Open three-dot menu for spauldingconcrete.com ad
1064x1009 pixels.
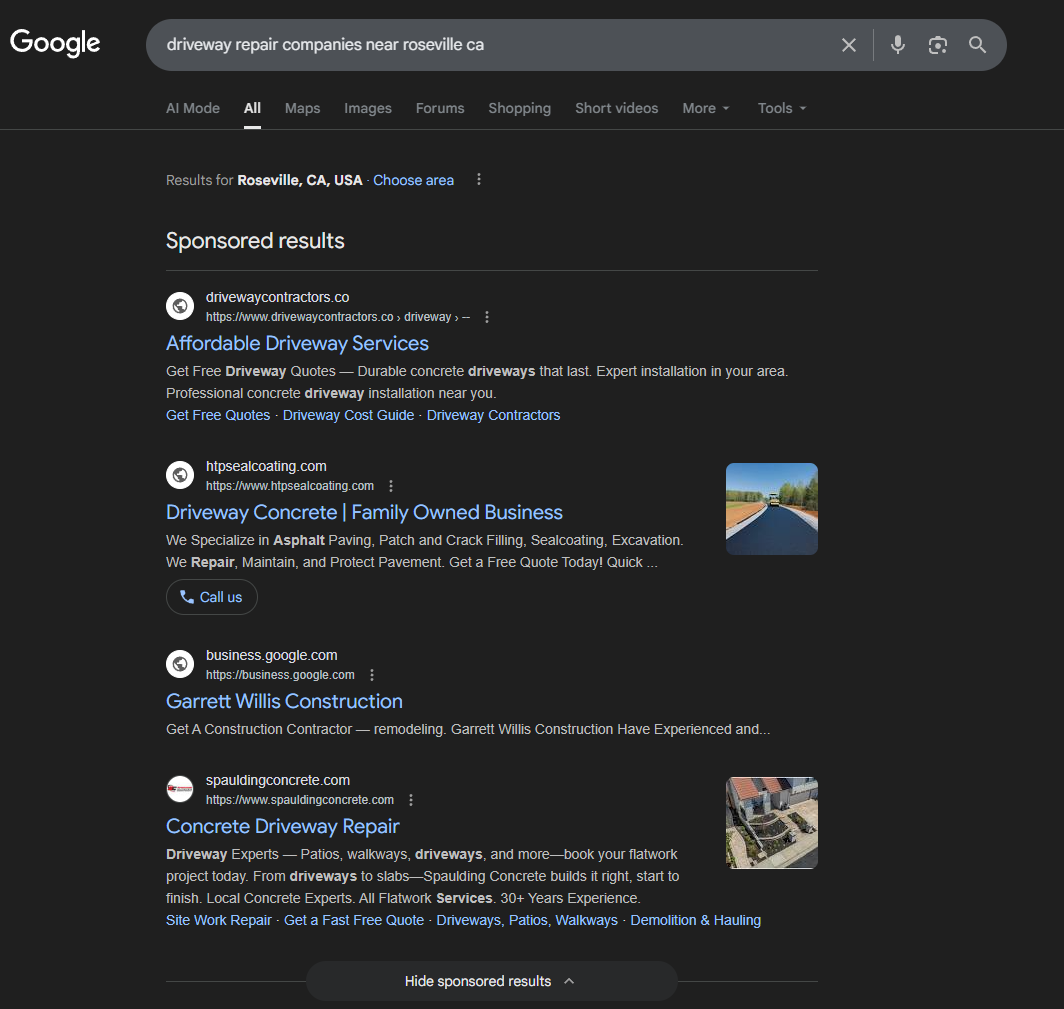pos(411,800)
